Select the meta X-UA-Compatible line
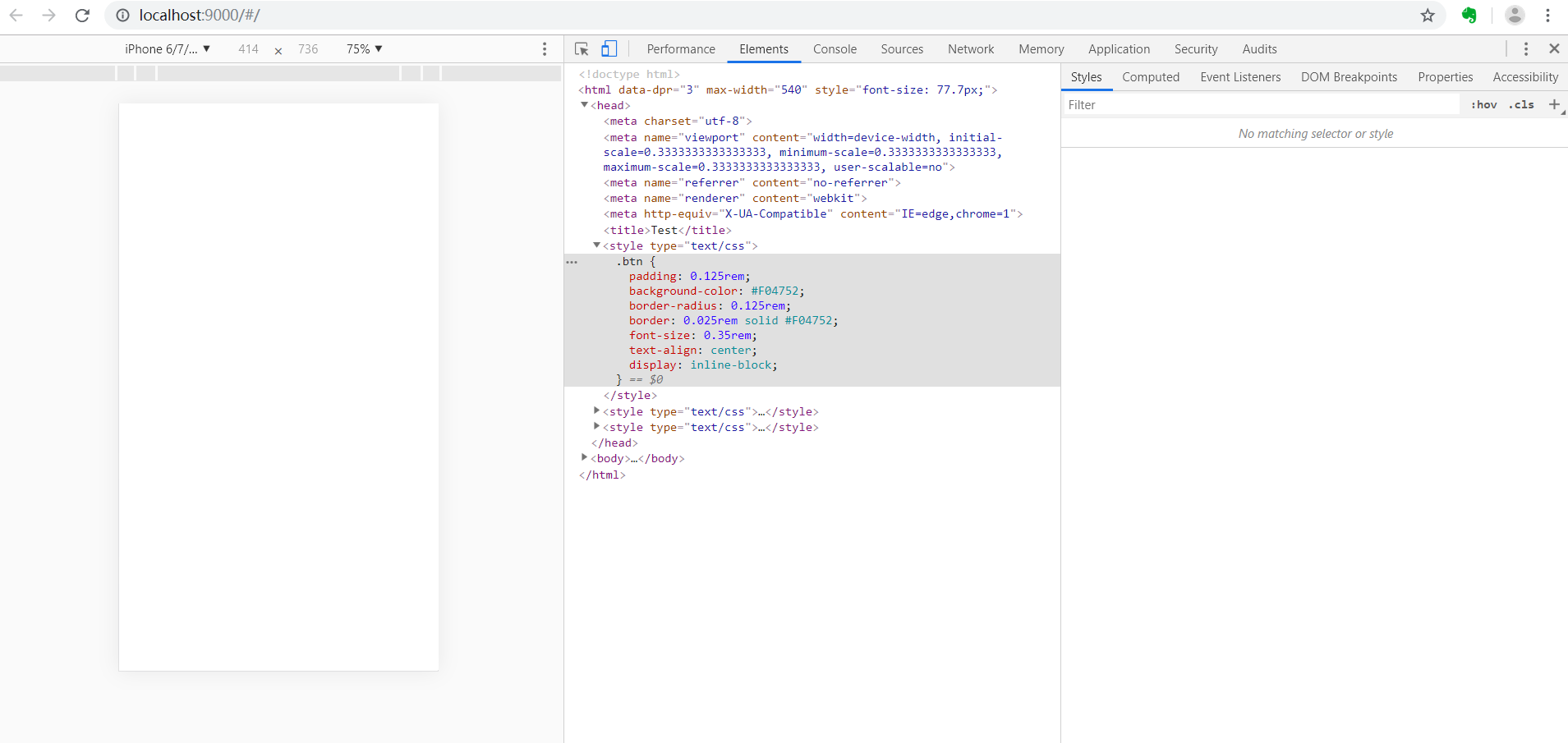Screen dimensions: 1568x743 click(813, 213)
